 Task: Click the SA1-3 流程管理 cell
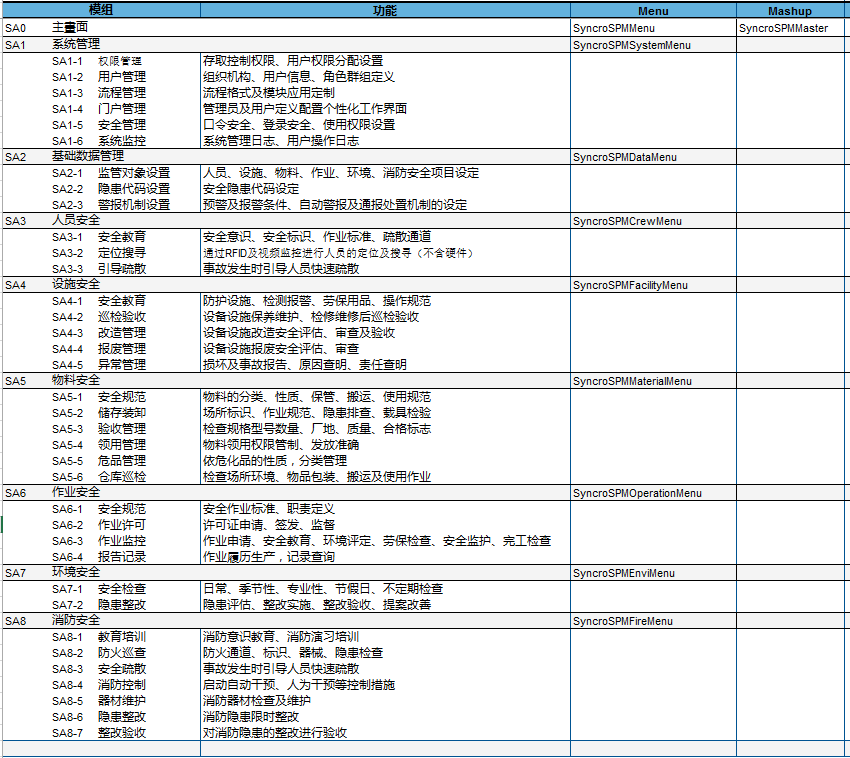pos(101,93)
